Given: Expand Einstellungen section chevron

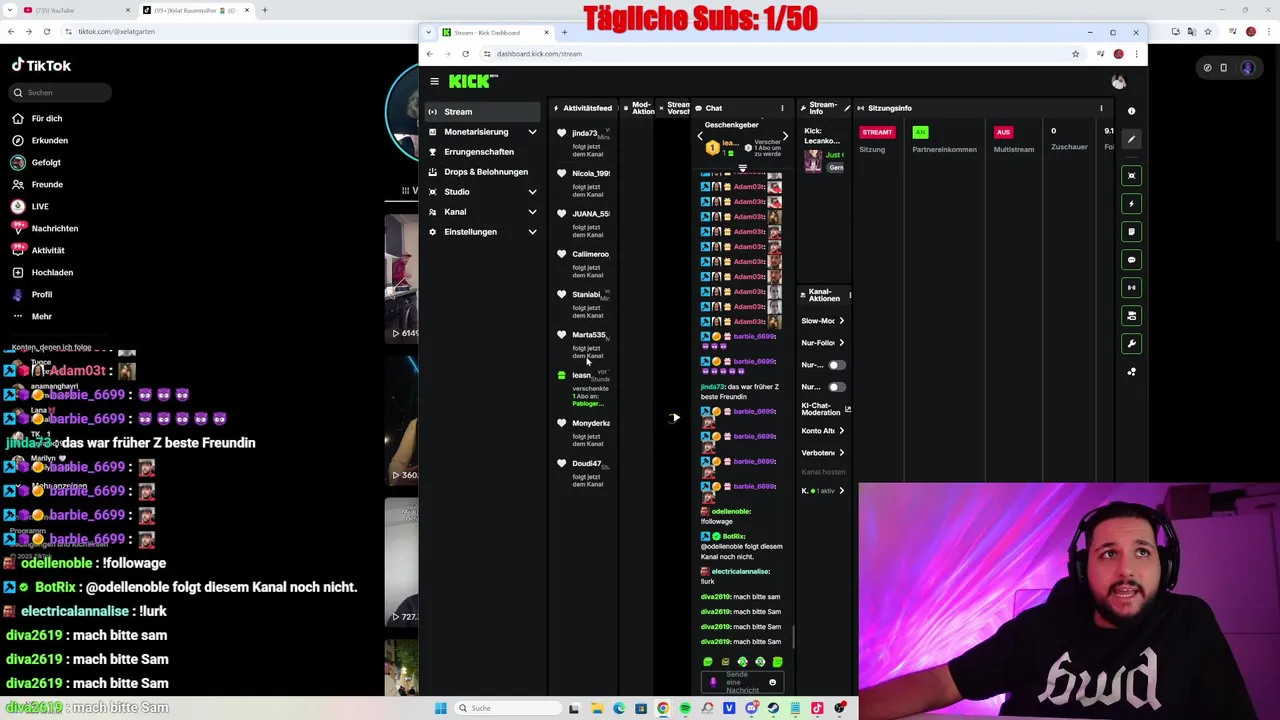Looking at the screenshot, I should pyautogui.click(x=532, y=232).
